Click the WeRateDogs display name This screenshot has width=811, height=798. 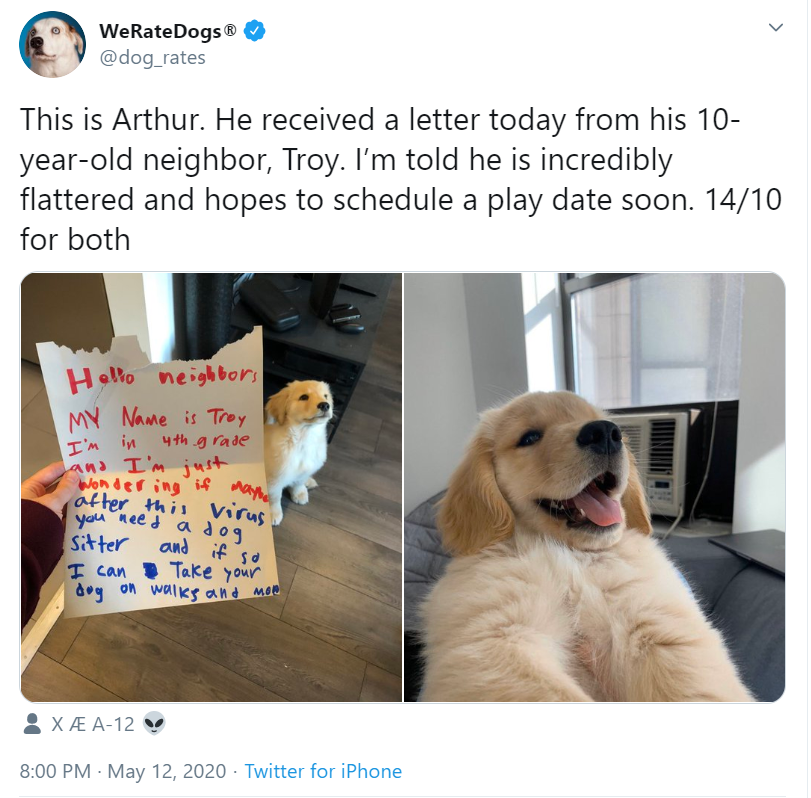[160, 31]
